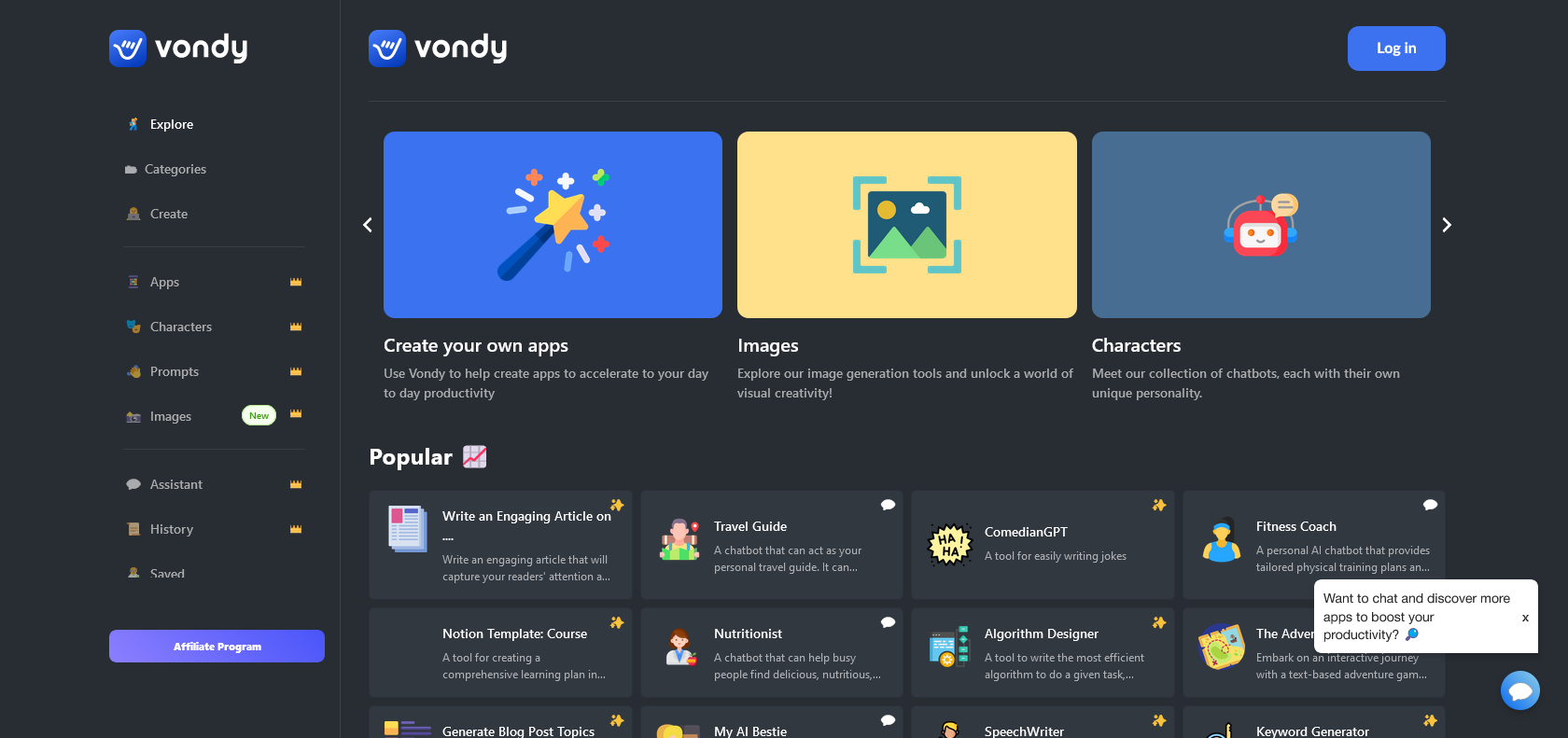Click the sparkle icon on ComedianGPT card
This screenshot has height=738, width=1568.
pyautogui.click(x=1159, y=505)
